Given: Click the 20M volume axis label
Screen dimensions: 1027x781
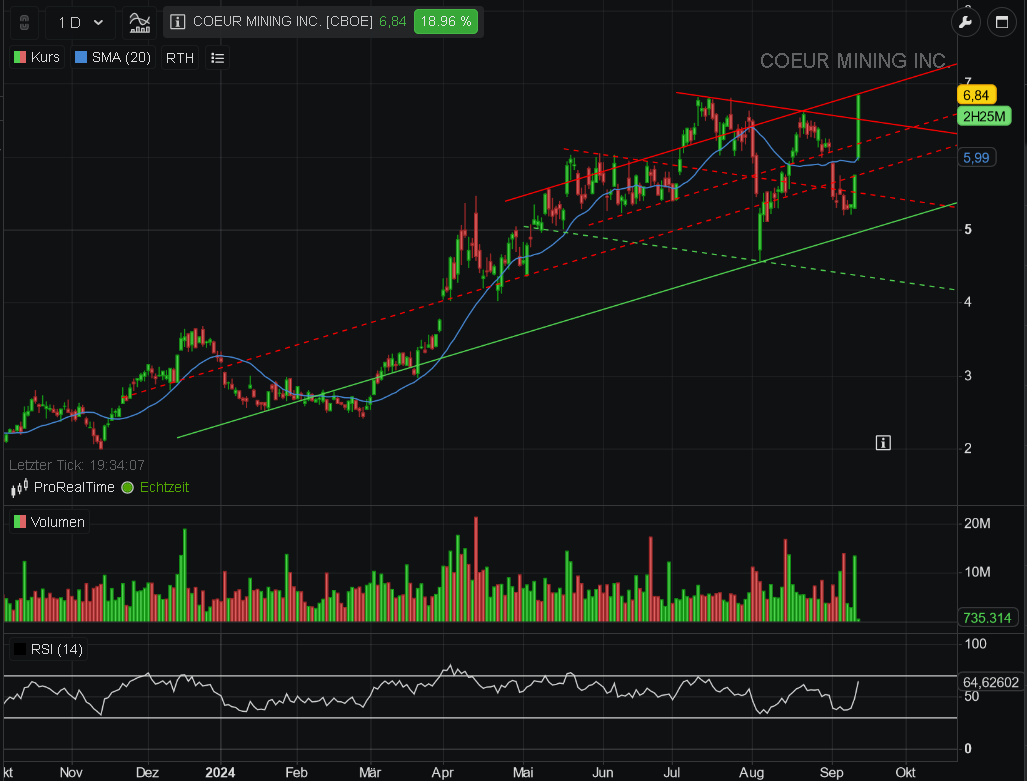Looking at the screenshot, I should pyautogui.click(x=977, y=524).
